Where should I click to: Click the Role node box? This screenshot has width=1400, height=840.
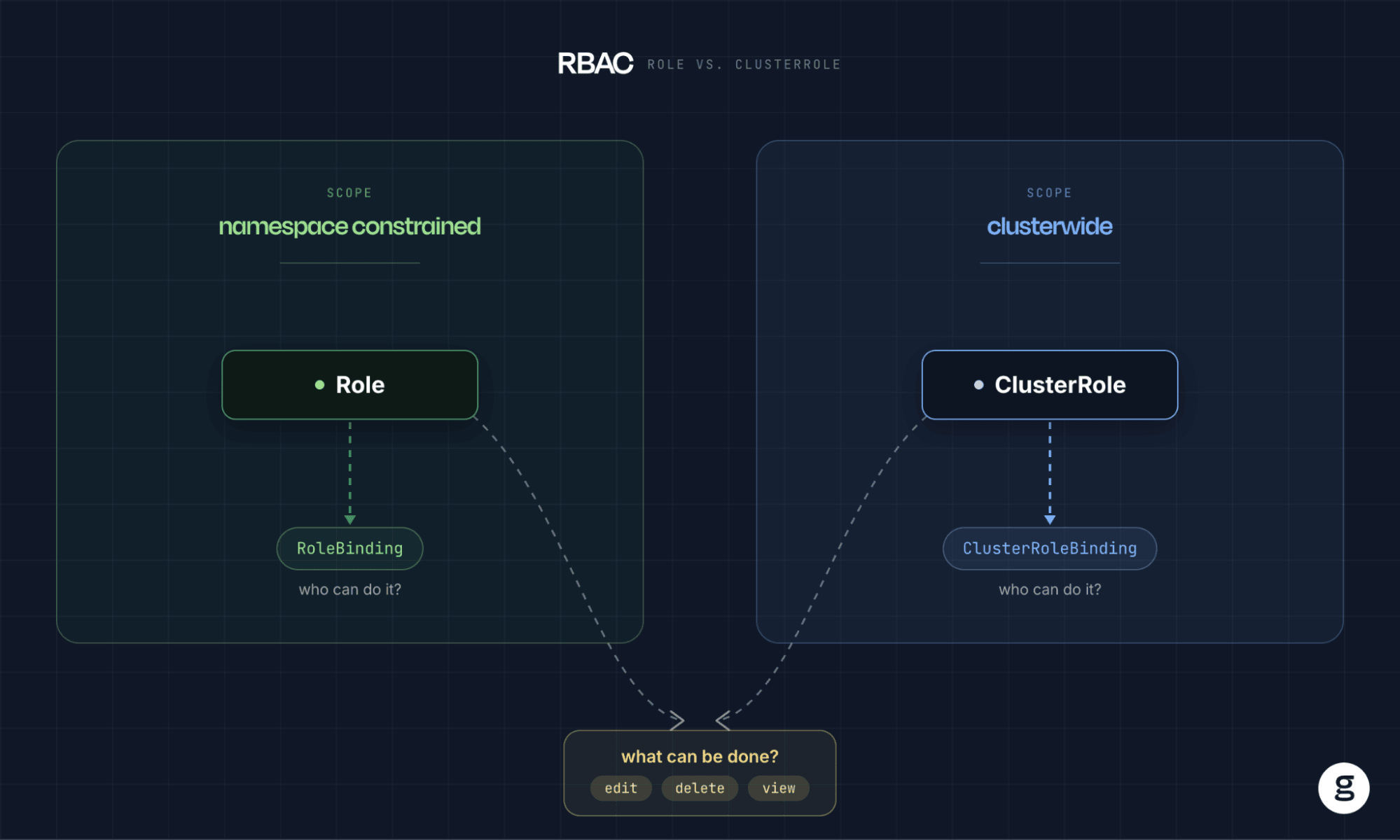(x=350, y=385)
